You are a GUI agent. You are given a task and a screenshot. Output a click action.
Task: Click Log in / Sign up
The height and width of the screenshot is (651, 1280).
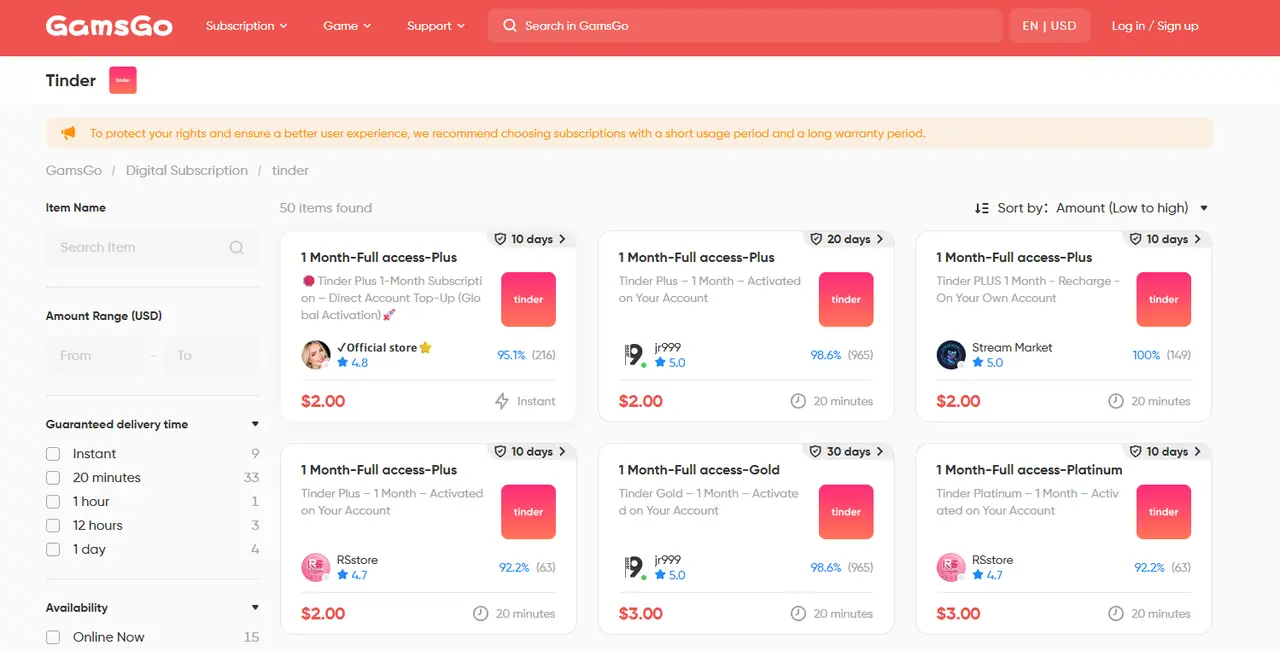(1155, 26)
